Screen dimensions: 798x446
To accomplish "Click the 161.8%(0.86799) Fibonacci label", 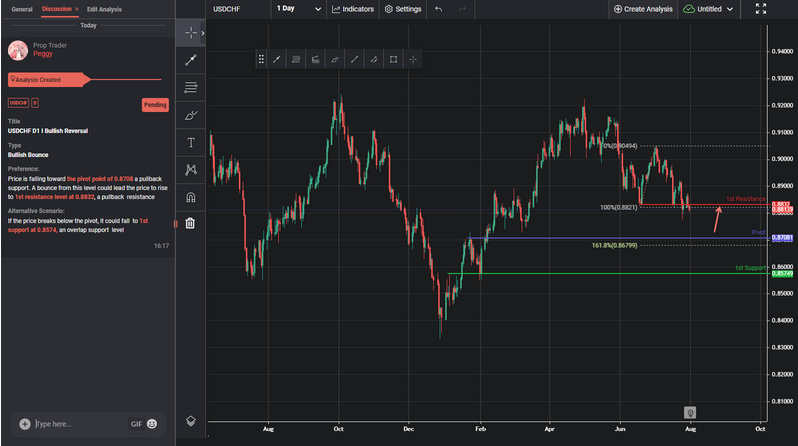I will coord(614,245).
